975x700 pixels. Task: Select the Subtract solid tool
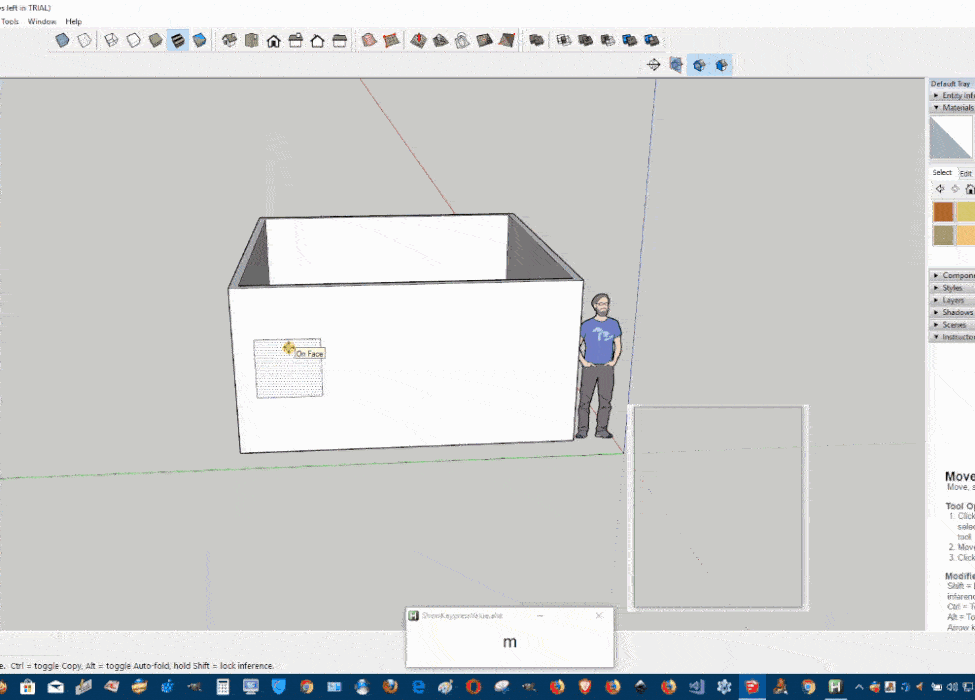click(x=608, y=40)
